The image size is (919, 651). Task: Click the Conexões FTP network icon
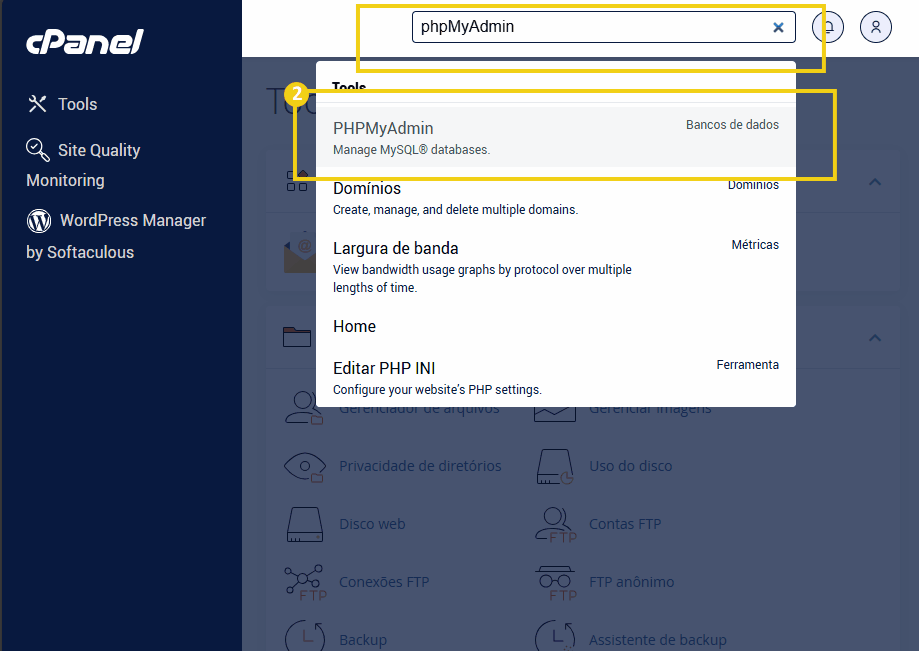(305, 582)
